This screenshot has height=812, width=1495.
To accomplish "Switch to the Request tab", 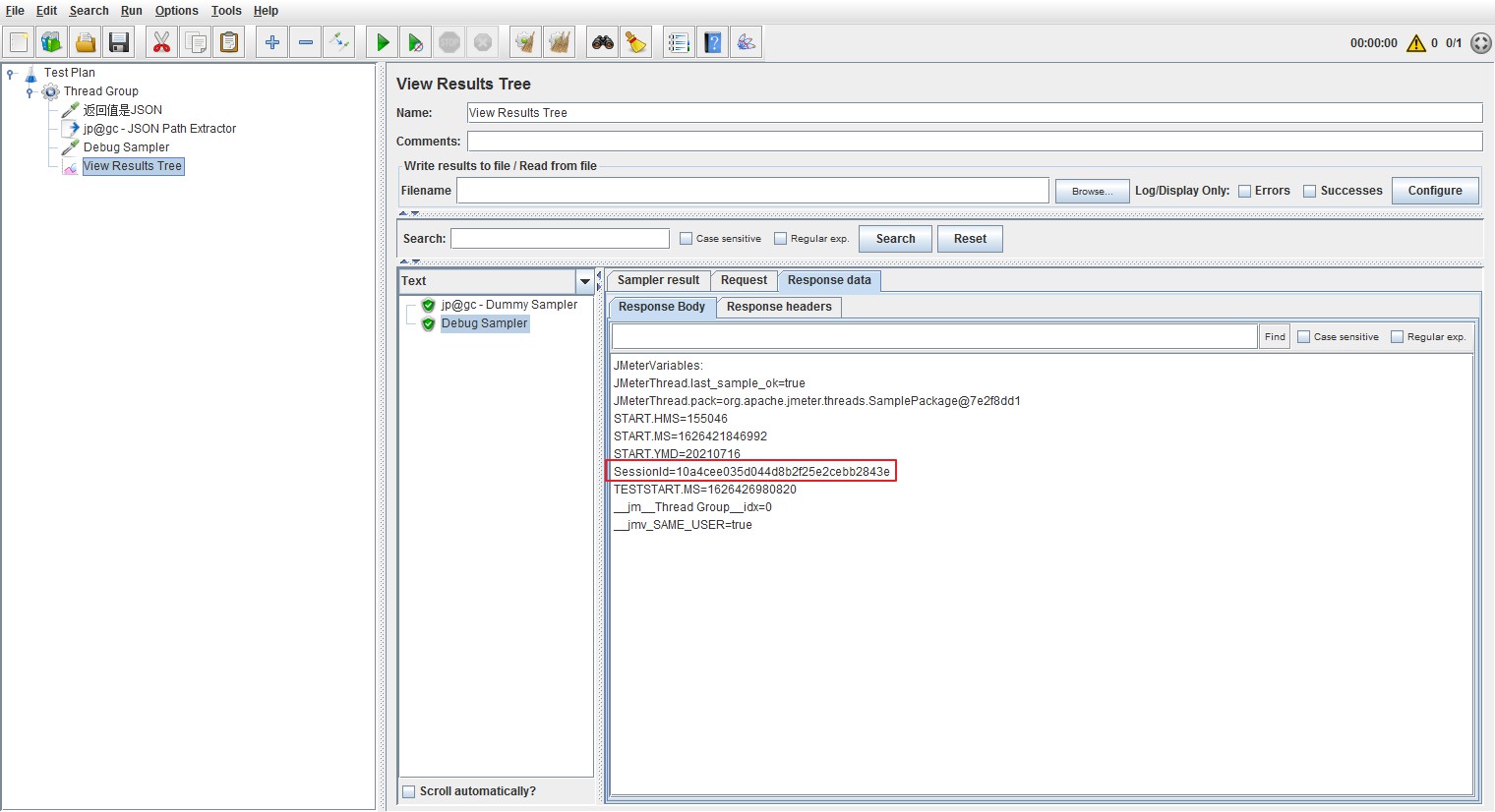I will pos(744,280).
